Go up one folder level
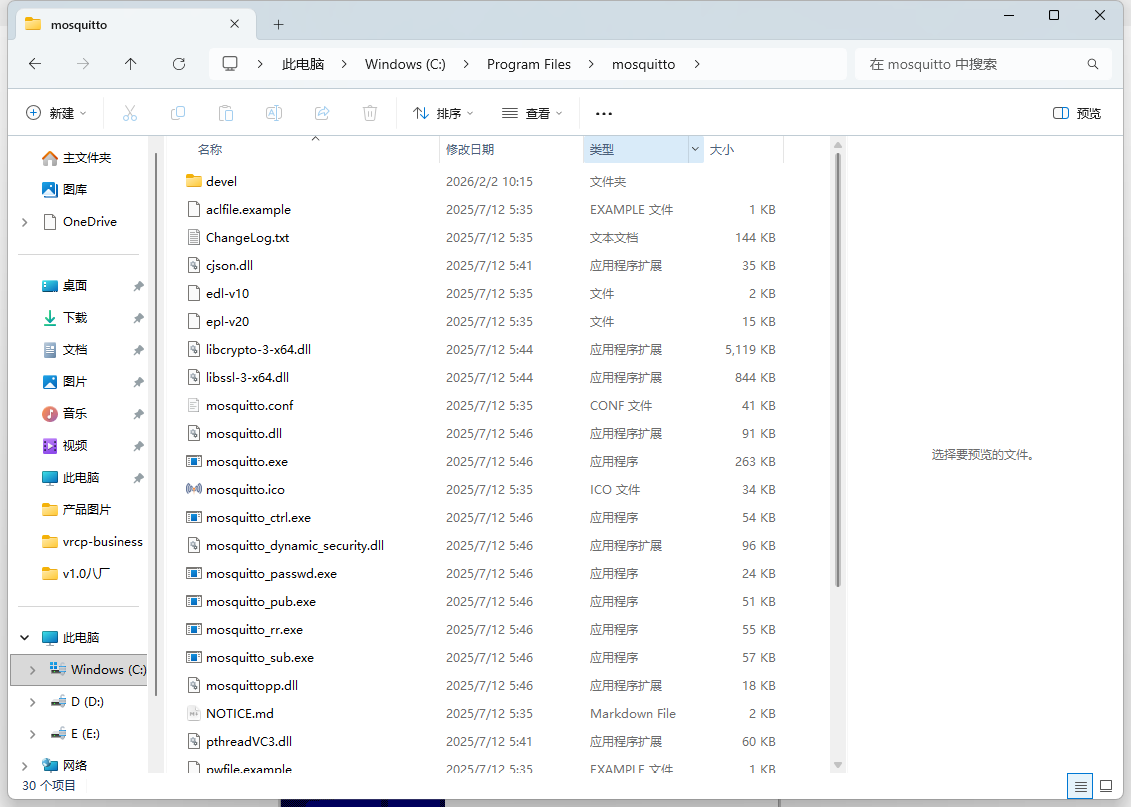This screenshot has height=807, width=1131. (131, 64)
